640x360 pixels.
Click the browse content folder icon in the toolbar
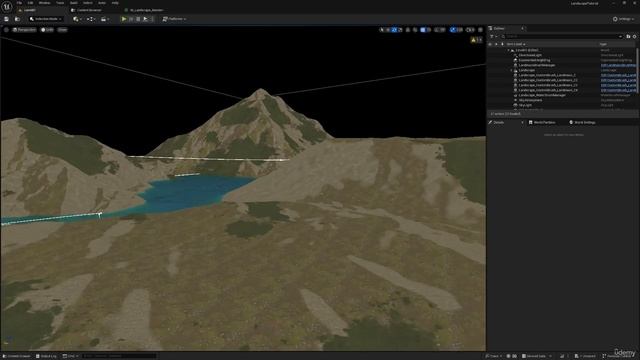click(x=17, y=19)
